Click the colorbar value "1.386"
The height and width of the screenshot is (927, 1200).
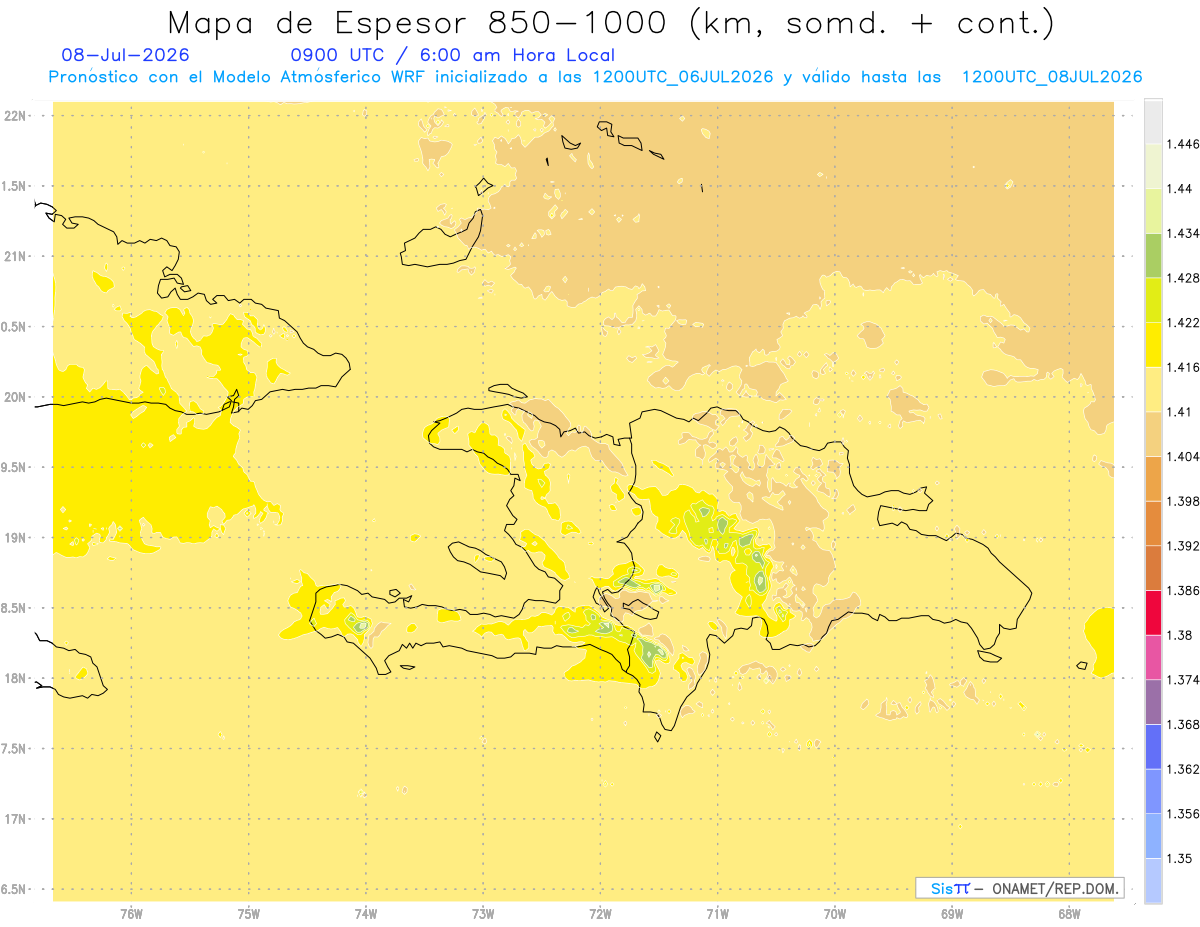pos(1183,590)
